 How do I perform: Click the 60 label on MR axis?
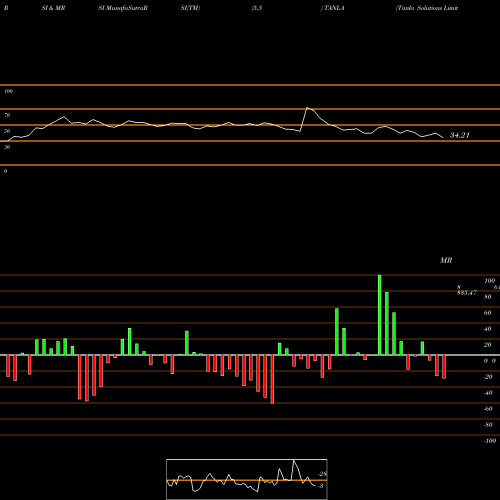coord(487,313)
